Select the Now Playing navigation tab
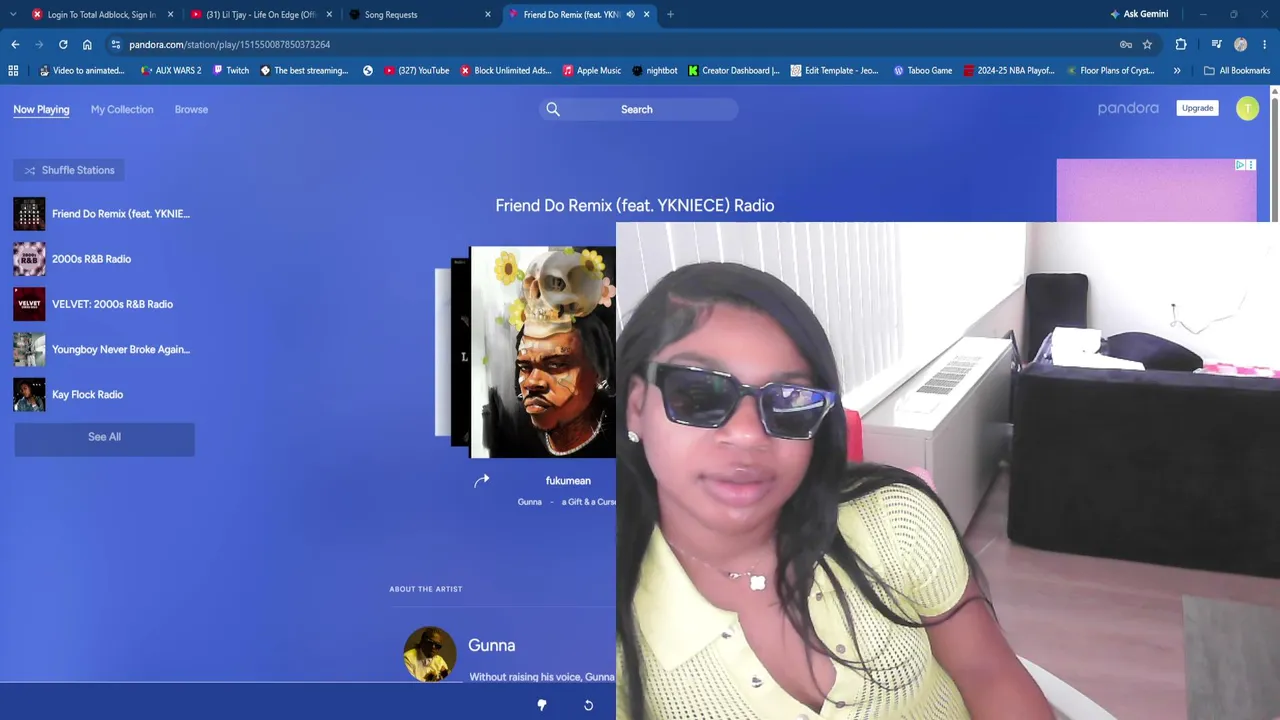The width and height of the screenshot is (1280, 720). click(x=41, y=109)
